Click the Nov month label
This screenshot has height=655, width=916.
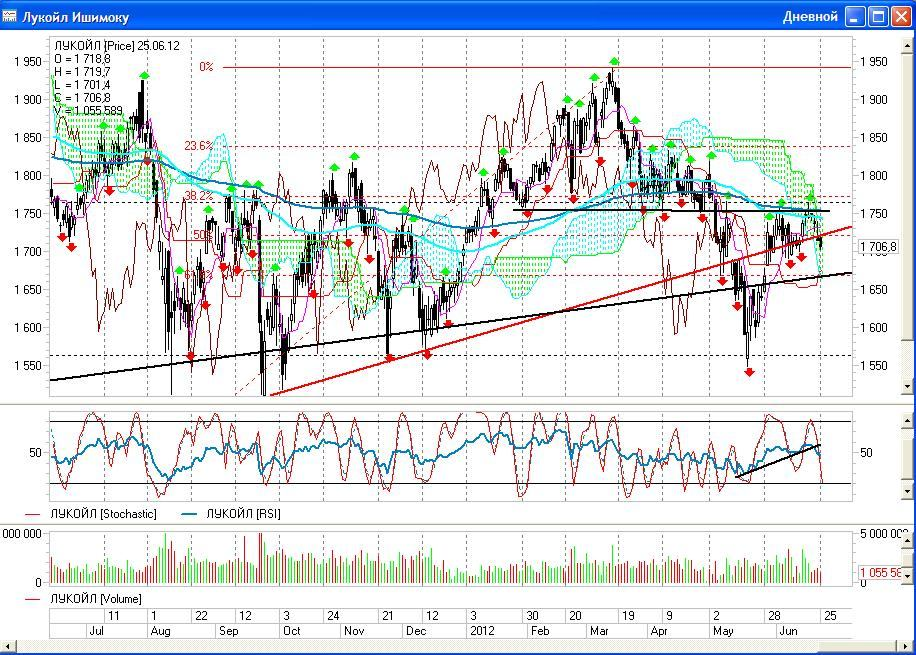354,631
